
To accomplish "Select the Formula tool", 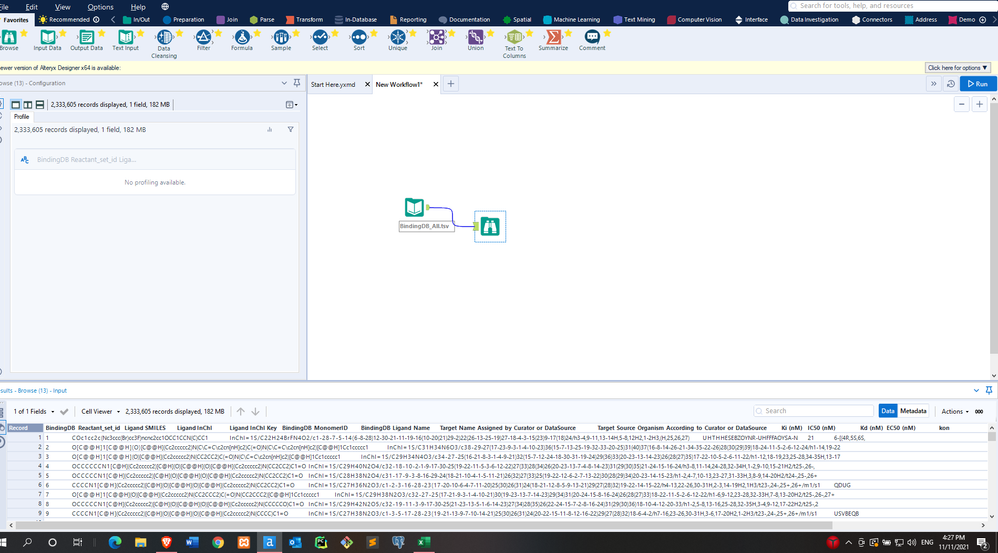I will point(242,38).
